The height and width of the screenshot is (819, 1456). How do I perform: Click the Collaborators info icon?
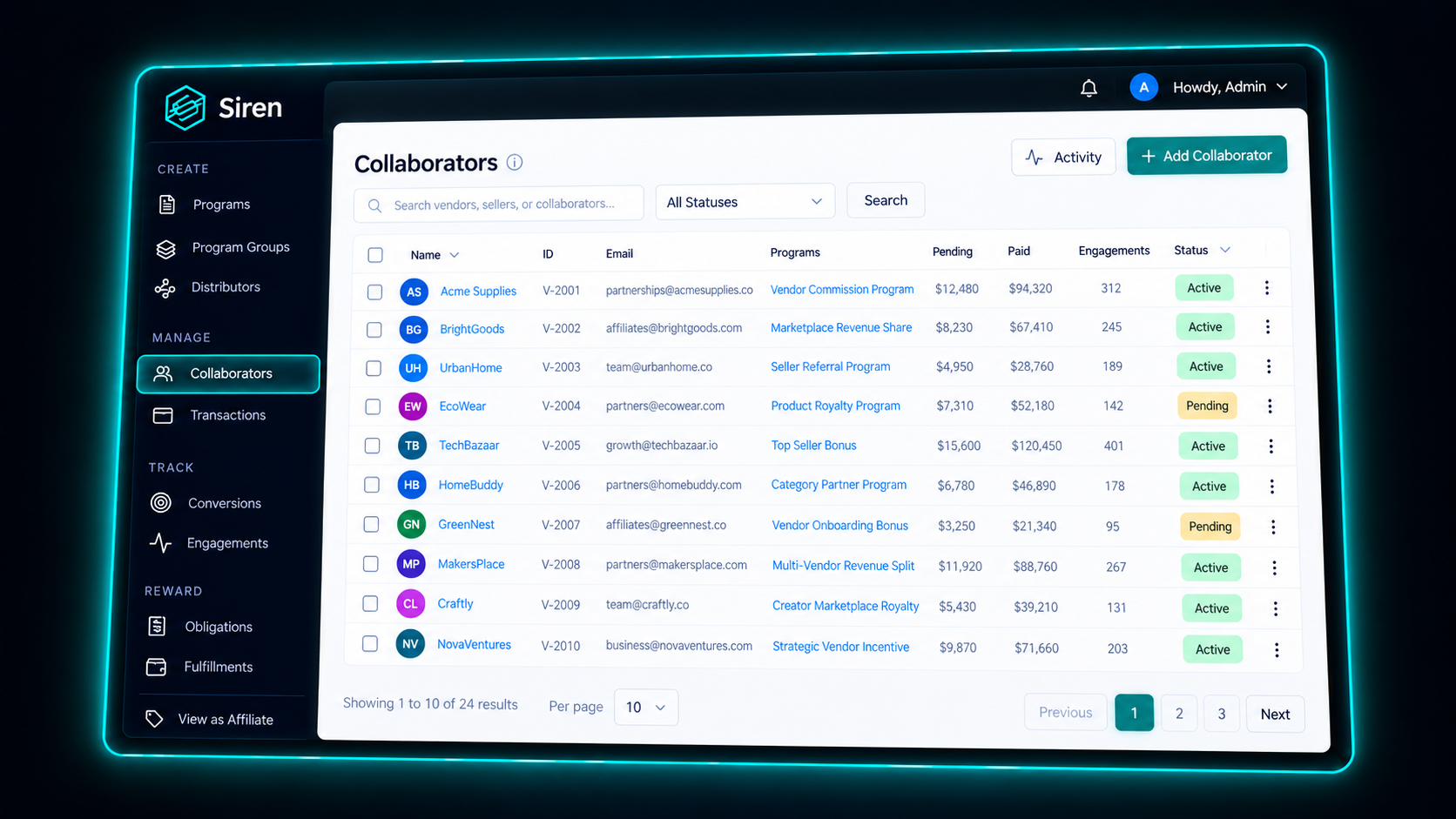tap(515, 163)
